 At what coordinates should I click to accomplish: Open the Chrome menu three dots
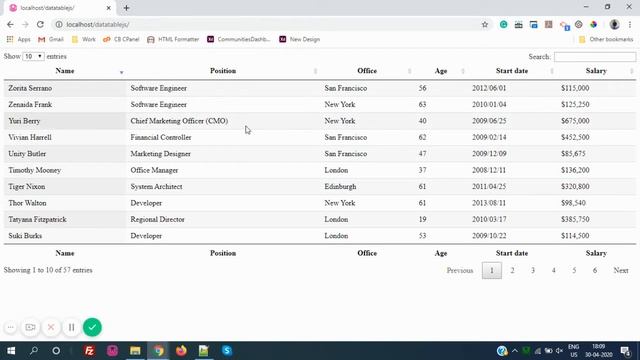(630, 24)
